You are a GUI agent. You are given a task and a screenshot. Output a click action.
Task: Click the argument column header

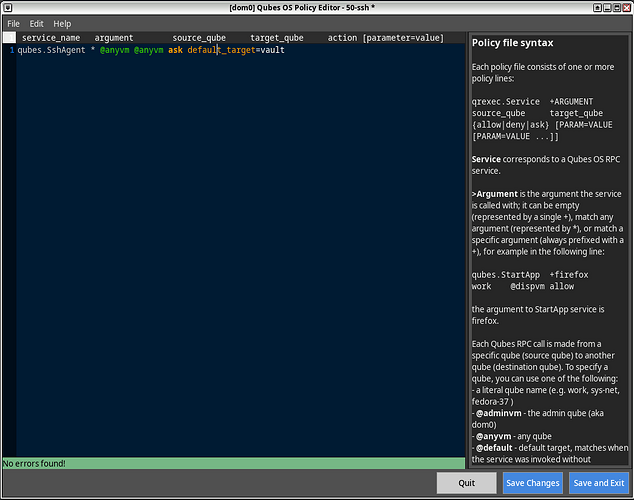(x=114, y=38)
